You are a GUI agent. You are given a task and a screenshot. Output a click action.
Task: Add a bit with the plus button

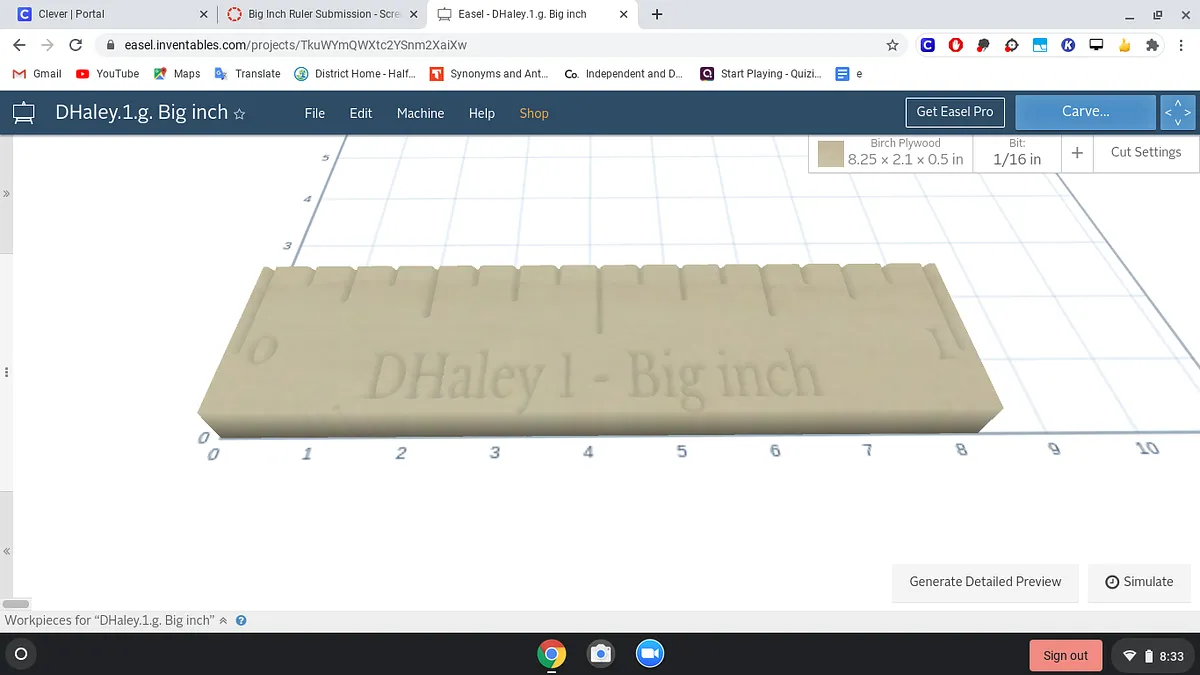pyautogui.click(x=1077, y=153)
